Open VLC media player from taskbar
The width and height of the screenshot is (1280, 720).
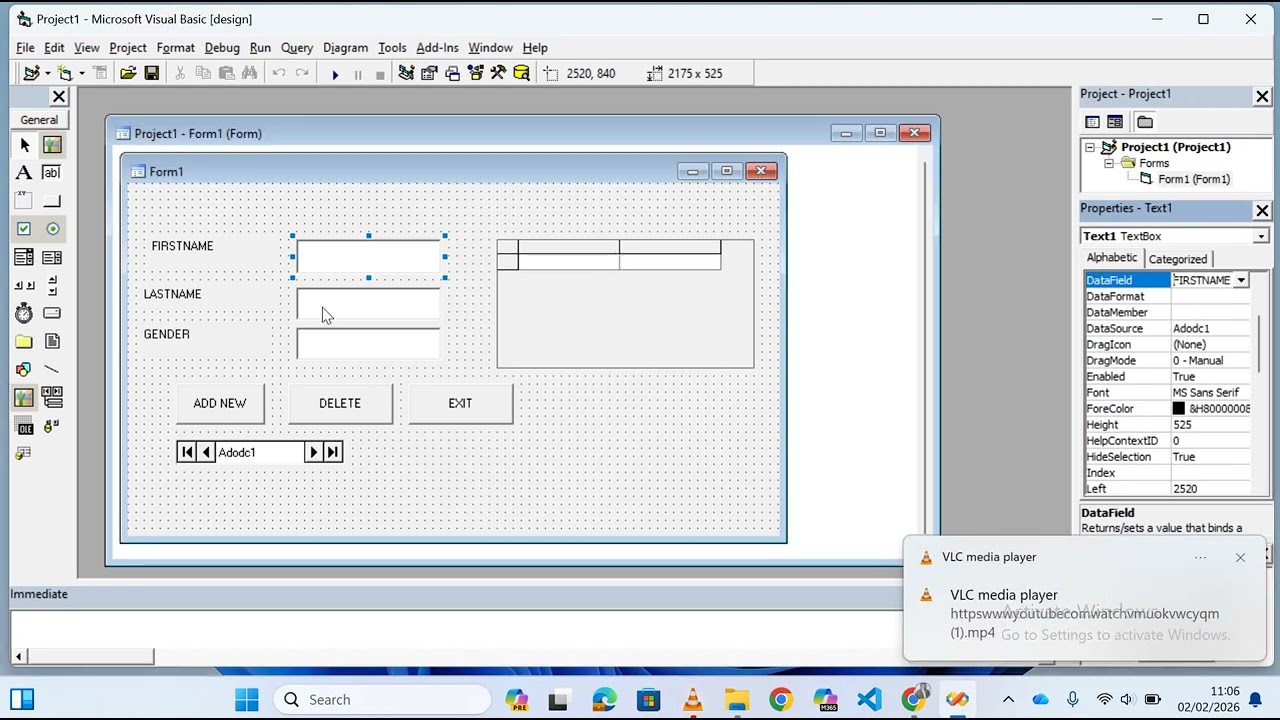point(692,700)
